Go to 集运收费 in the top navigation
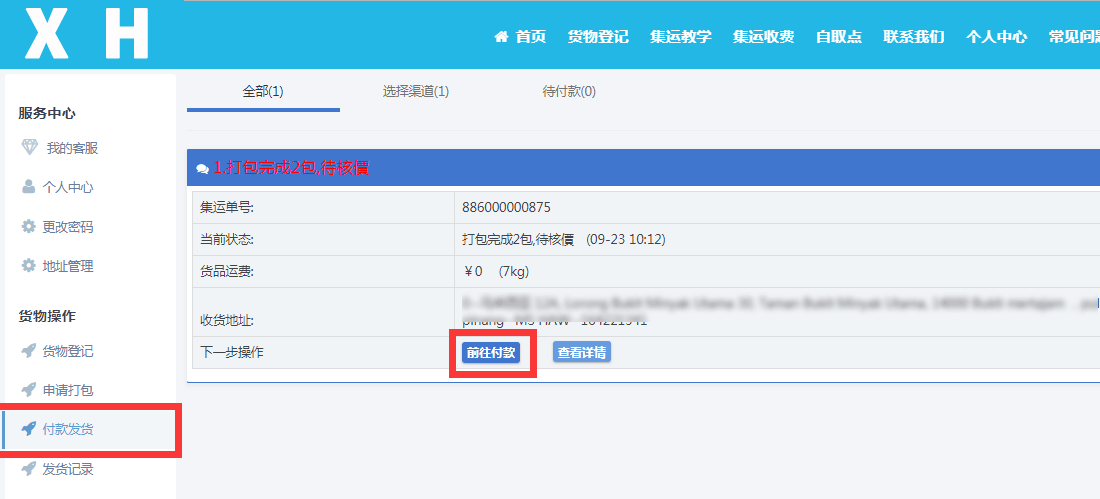 pyautogui.click(x=763, y=37)
